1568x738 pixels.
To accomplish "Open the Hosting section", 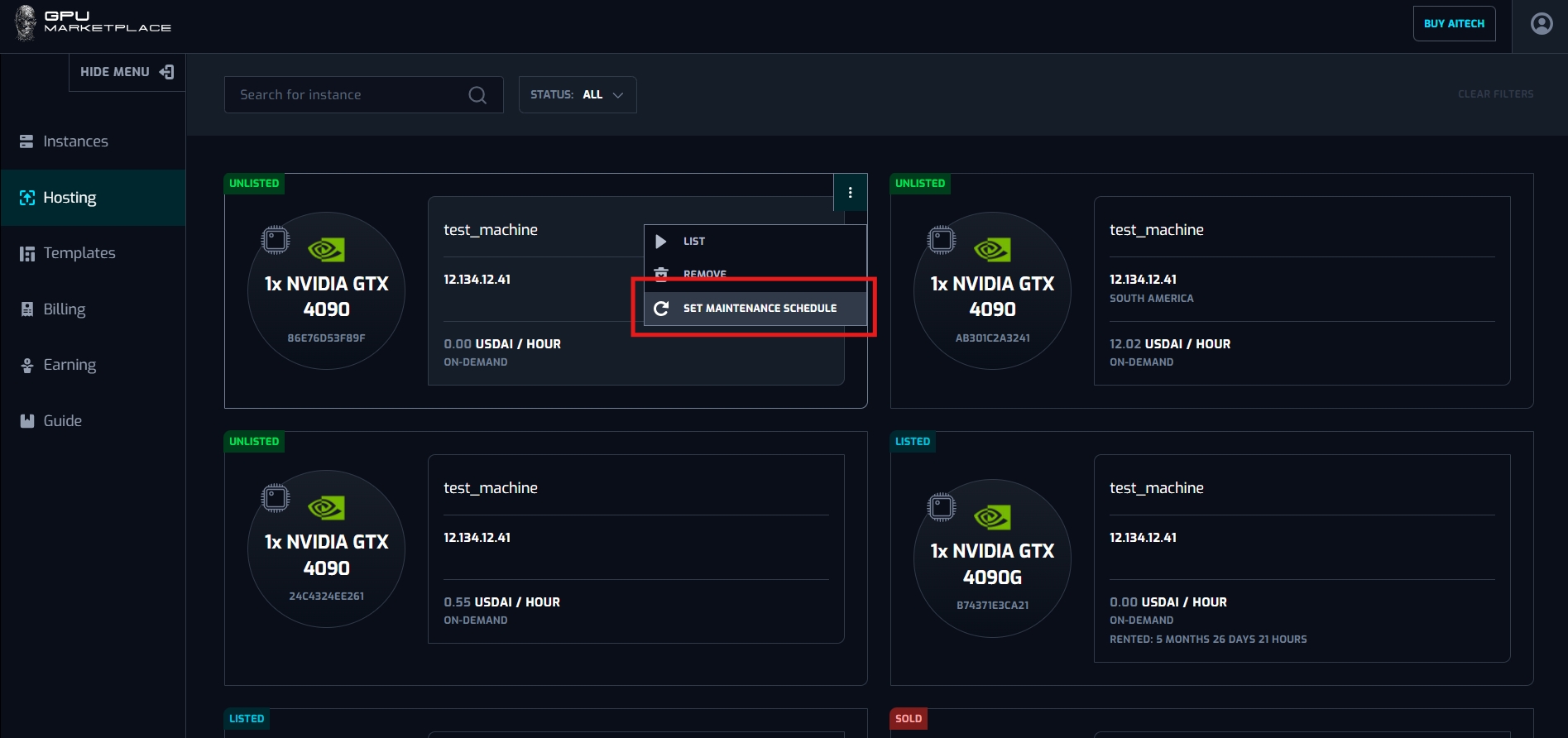I will tap(70, 198).
